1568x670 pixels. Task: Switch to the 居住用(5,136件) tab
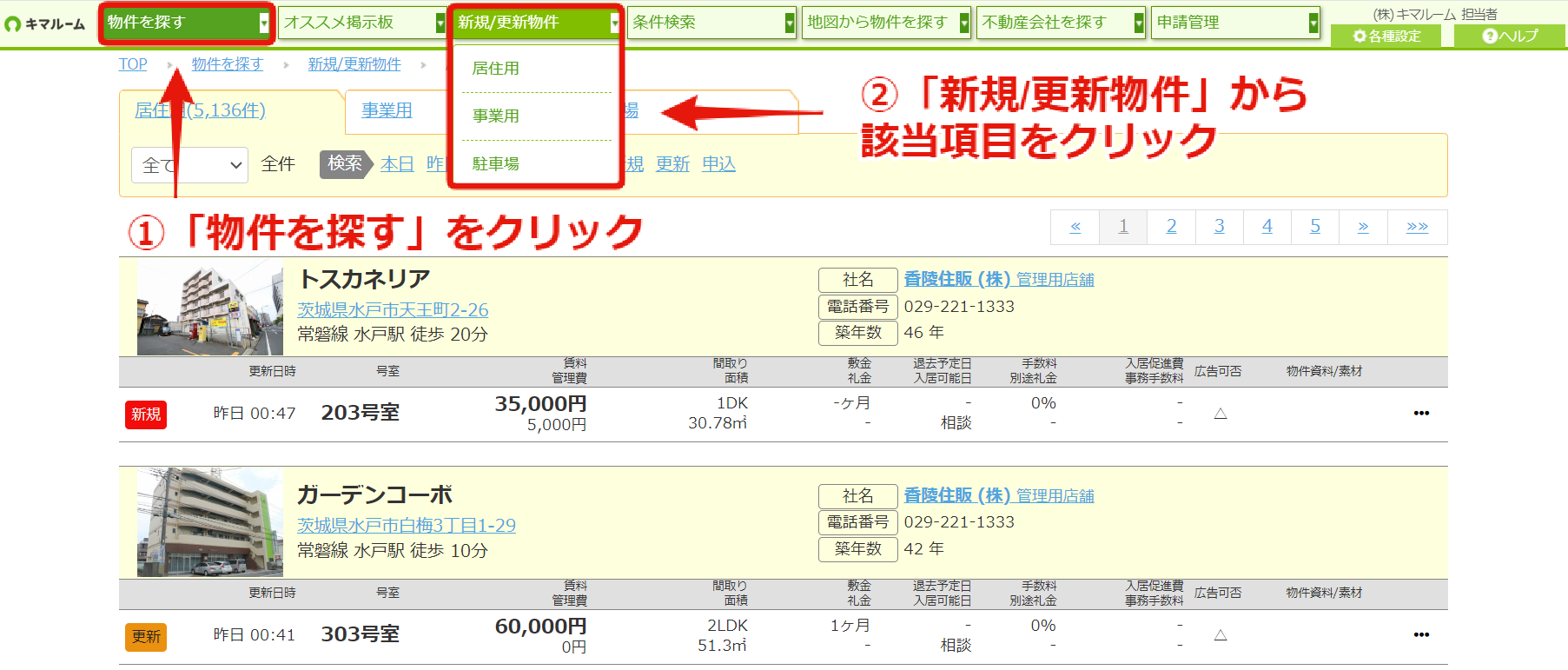(x=201, y=110)
